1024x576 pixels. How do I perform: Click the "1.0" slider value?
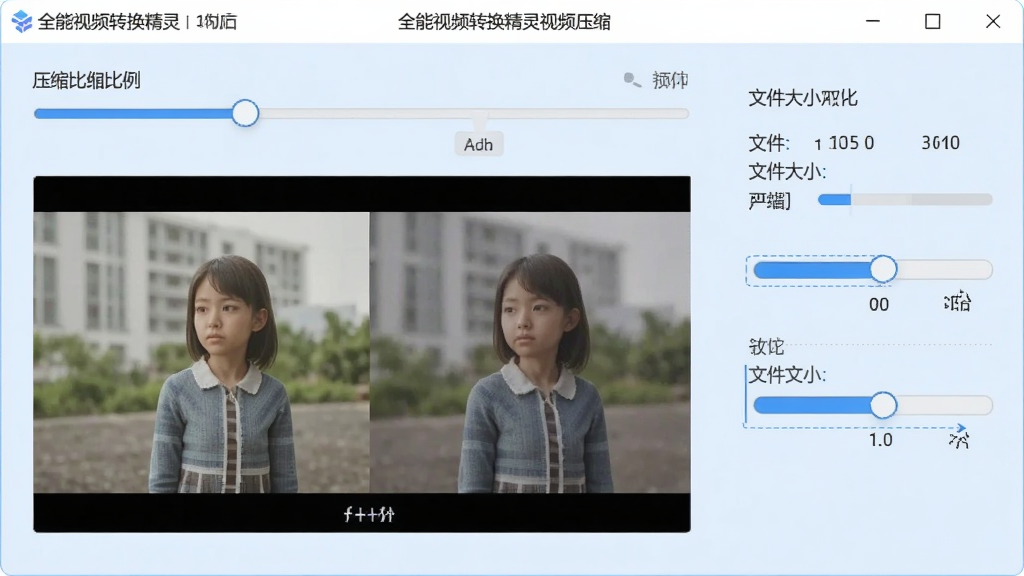click(x=880, y=440)
